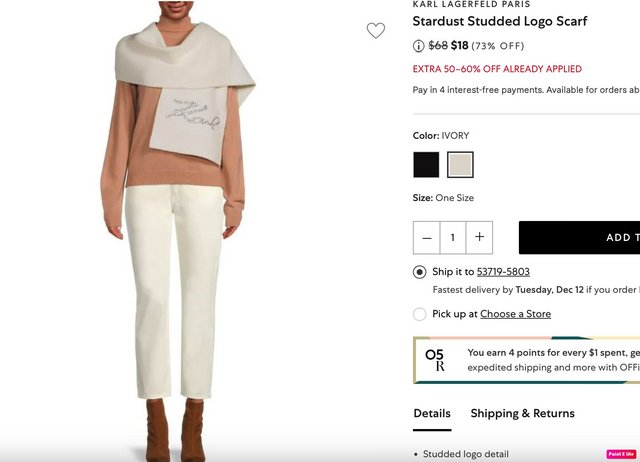This screenshot has width=640, height=462.
Task: Click the Paint X lite badge
Action: click(x=621, y=454)
